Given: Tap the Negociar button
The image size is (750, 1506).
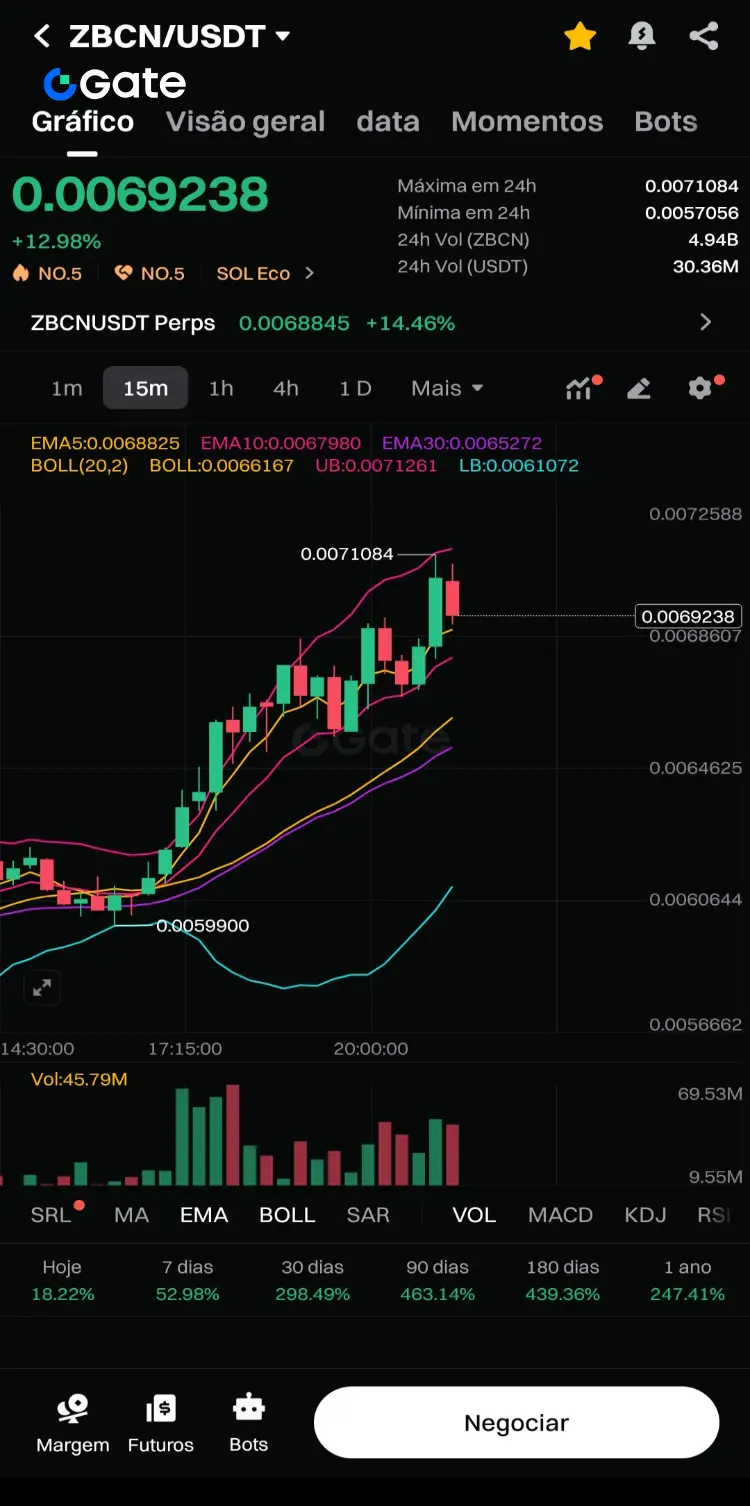Looking at the screenshot, I should (517, 1423).
